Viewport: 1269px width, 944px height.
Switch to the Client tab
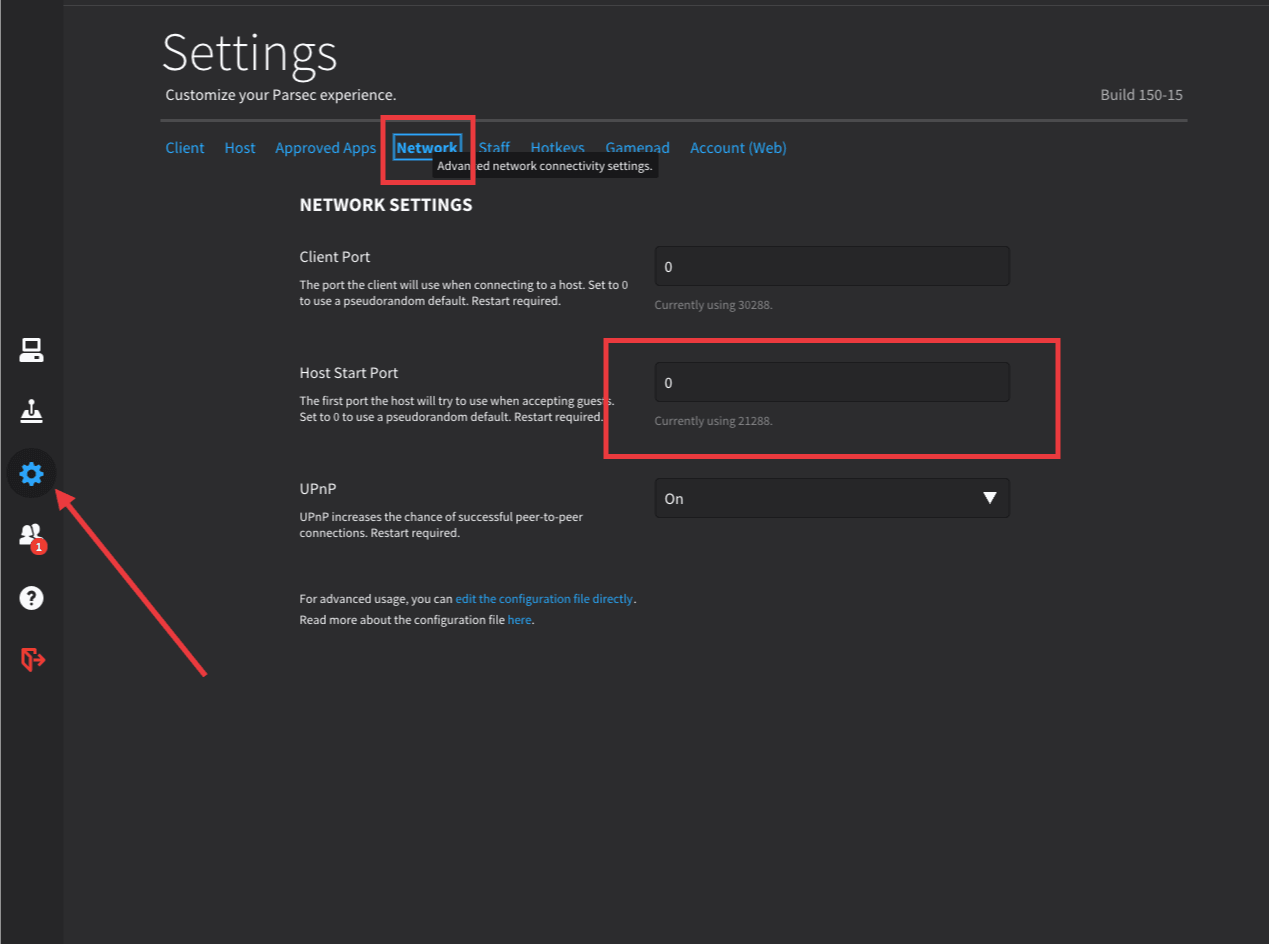click(x=185, y=148)
